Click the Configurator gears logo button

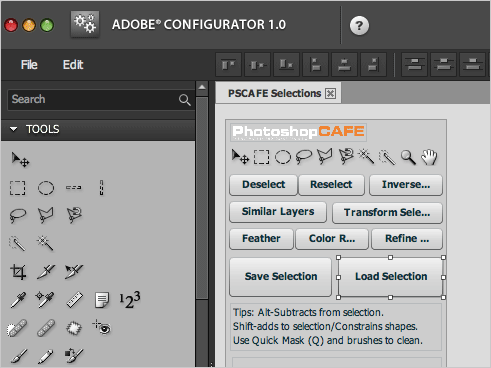(x=85, y=24)
